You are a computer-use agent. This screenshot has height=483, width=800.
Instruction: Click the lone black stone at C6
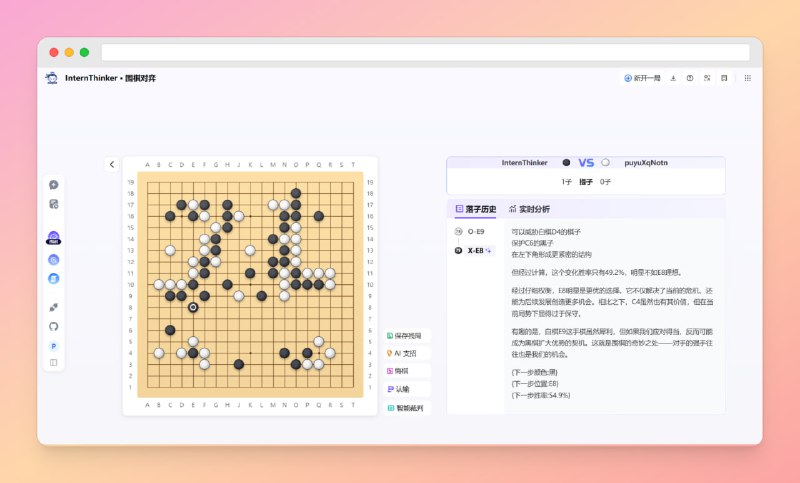(170, 330)
